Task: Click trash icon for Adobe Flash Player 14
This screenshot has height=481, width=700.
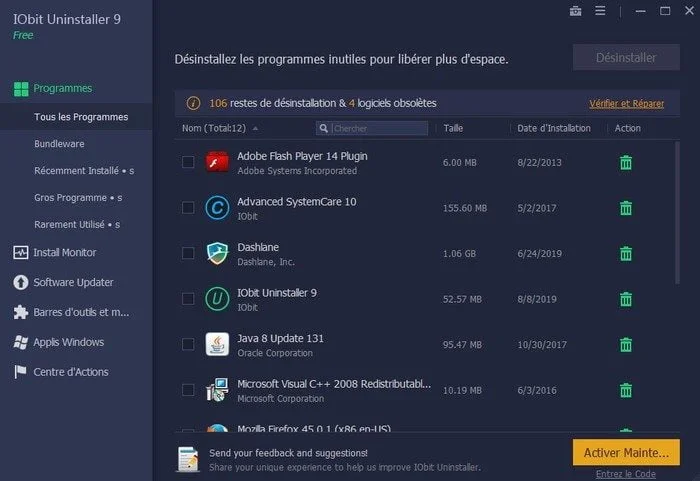Action: click(626, 163)
